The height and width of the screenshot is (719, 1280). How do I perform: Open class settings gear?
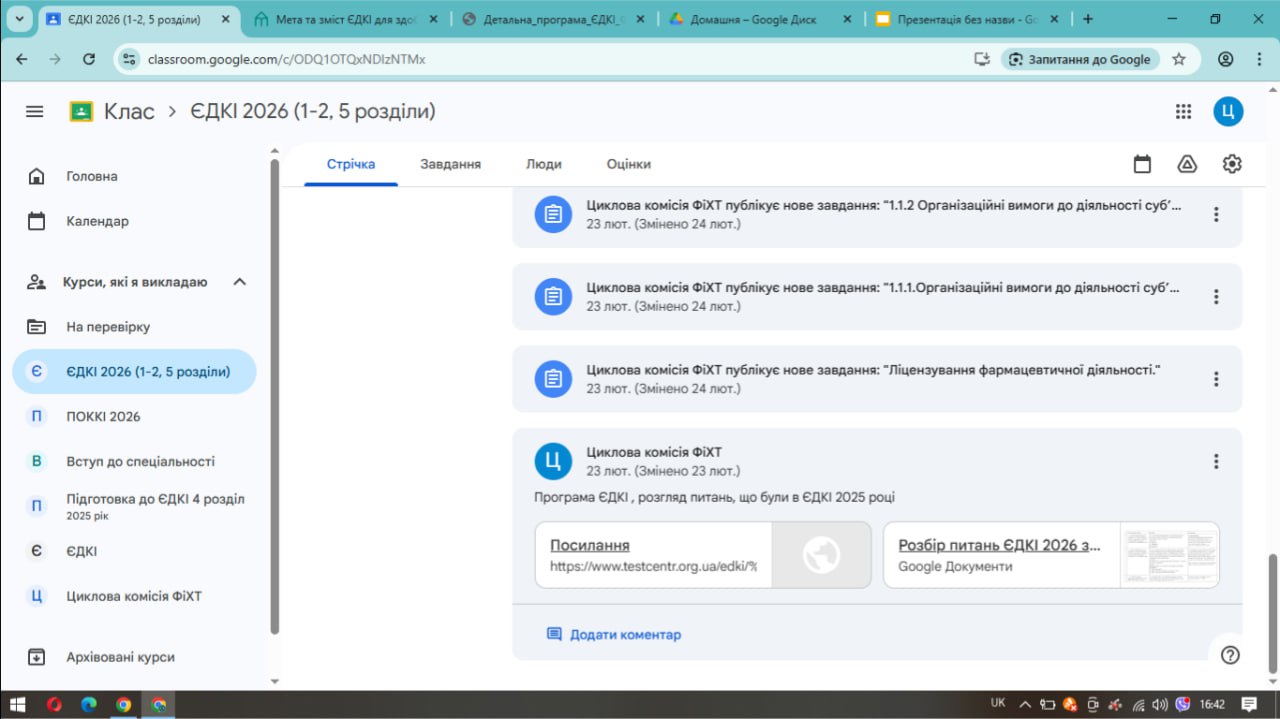pos(1232,164)
